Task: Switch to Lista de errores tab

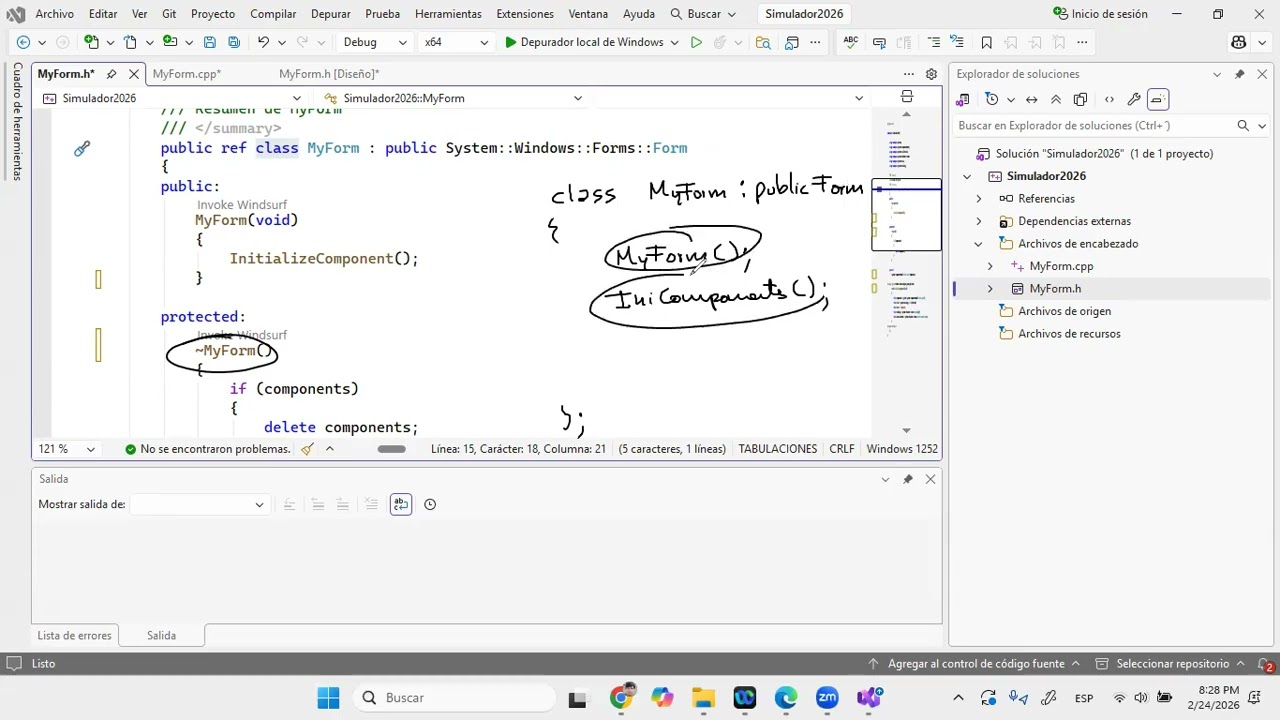Action: point(75,635)
